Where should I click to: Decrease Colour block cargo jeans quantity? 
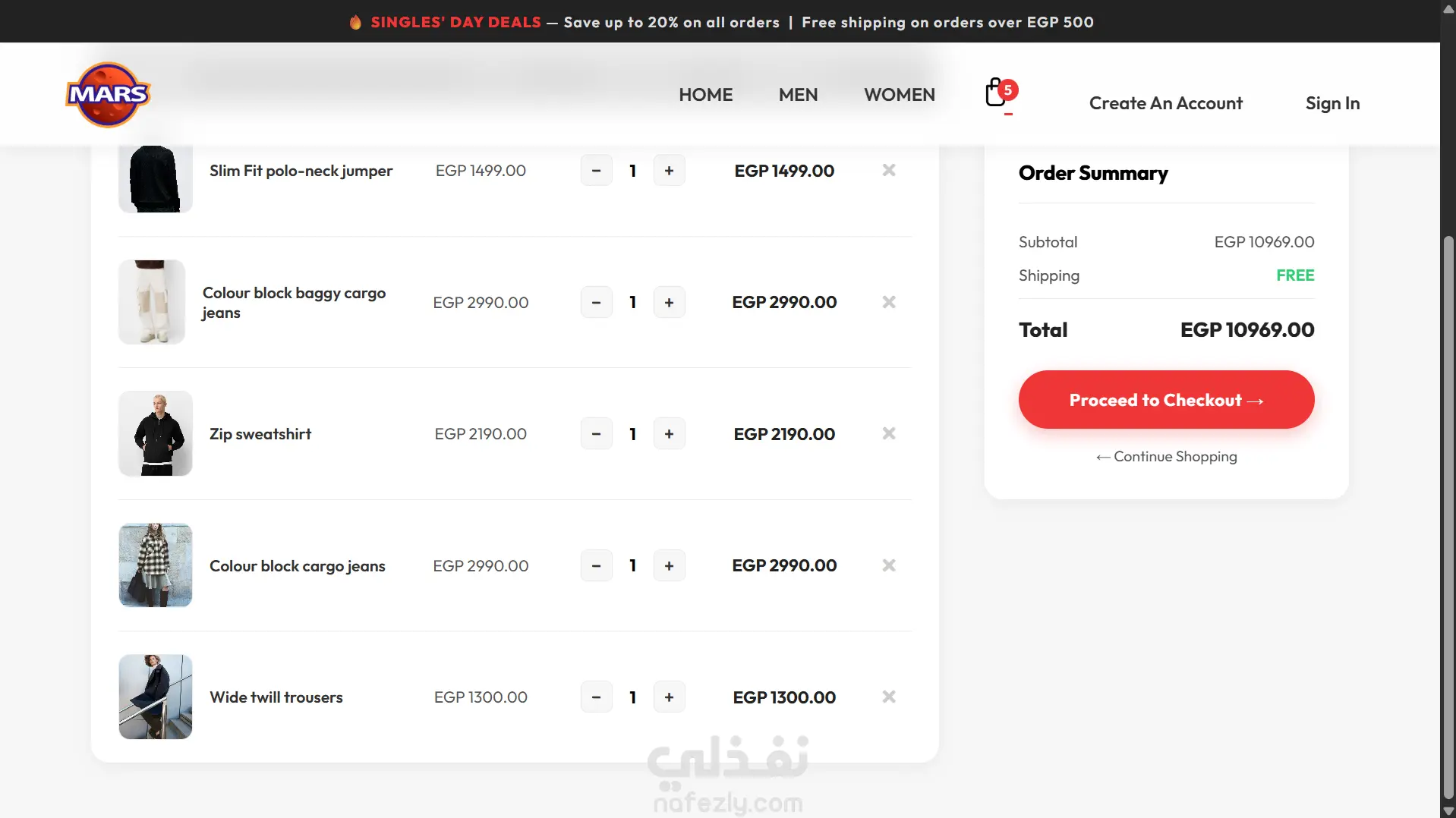[x=597, y=565]
